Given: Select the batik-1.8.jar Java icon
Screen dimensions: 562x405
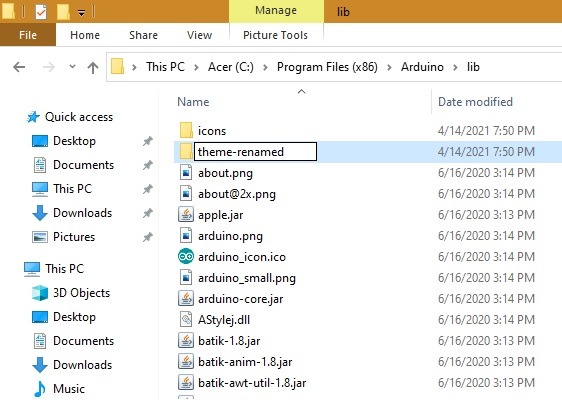Looking at the screenshot, I should click(186, 340).
